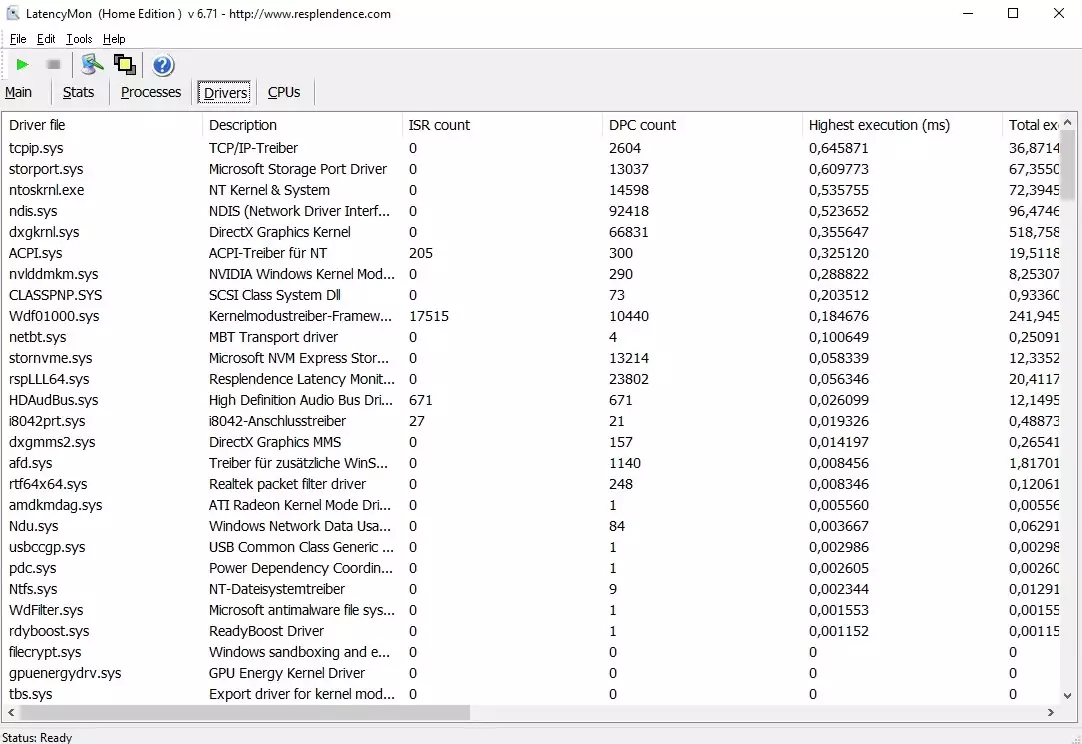This screenshot has height=744, width=1082.
Task: Click the horizontal scrollbar left arrow
Action: point(11,712)
